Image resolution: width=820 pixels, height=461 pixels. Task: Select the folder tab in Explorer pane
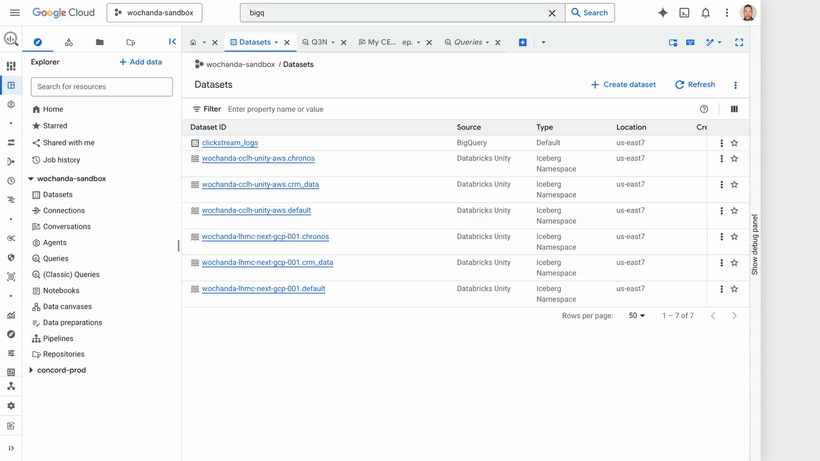99,42
